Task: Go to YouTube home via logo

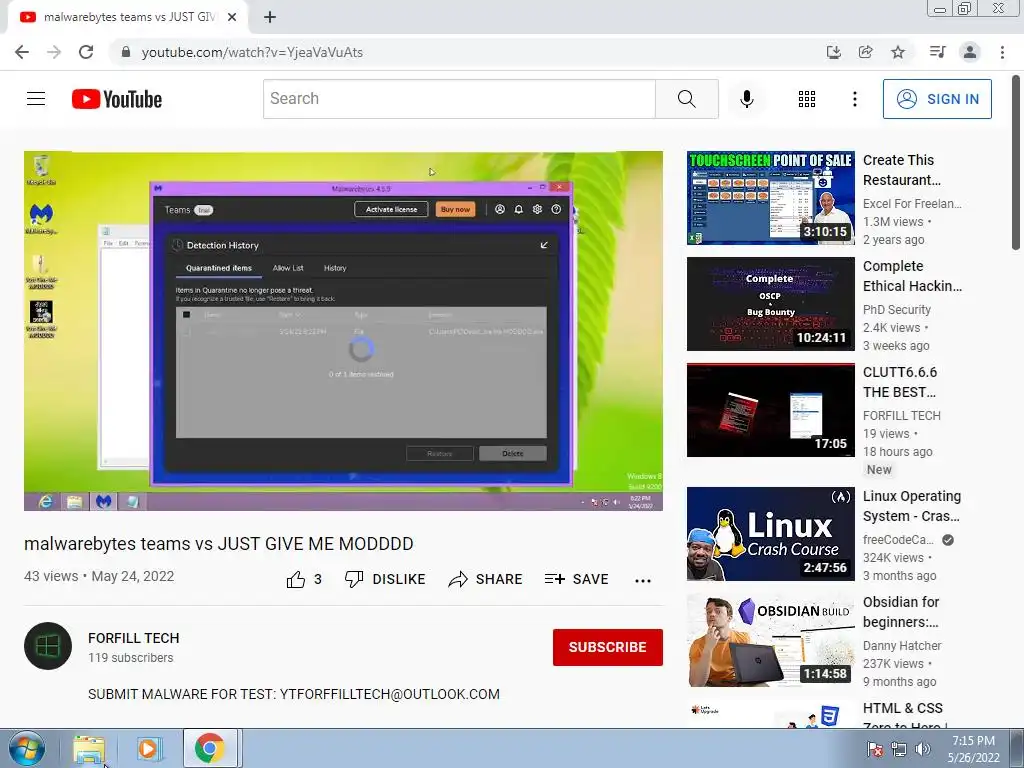Action: (117, 99)
